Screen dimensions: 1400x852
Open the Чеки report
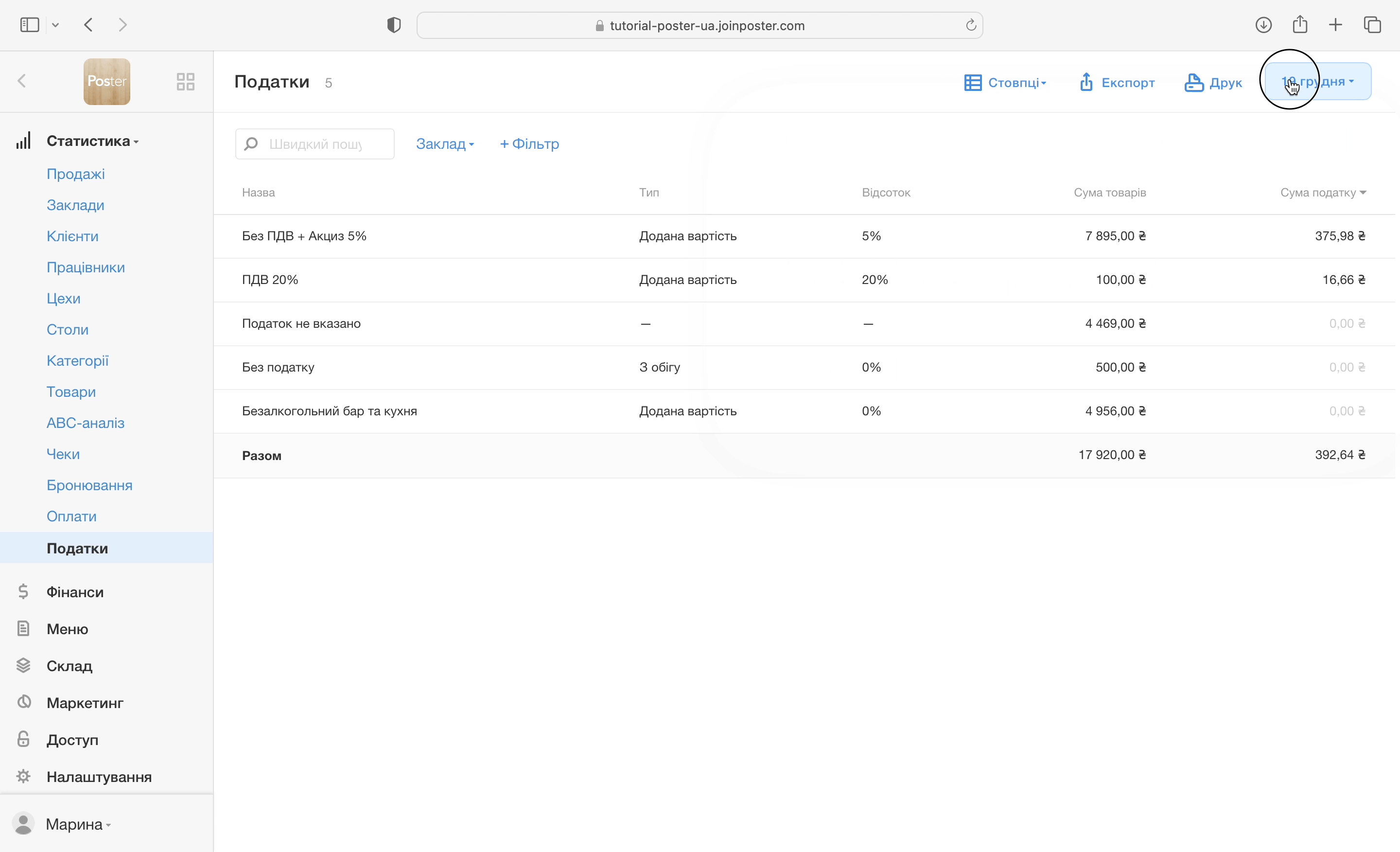(x=63, y=454)
